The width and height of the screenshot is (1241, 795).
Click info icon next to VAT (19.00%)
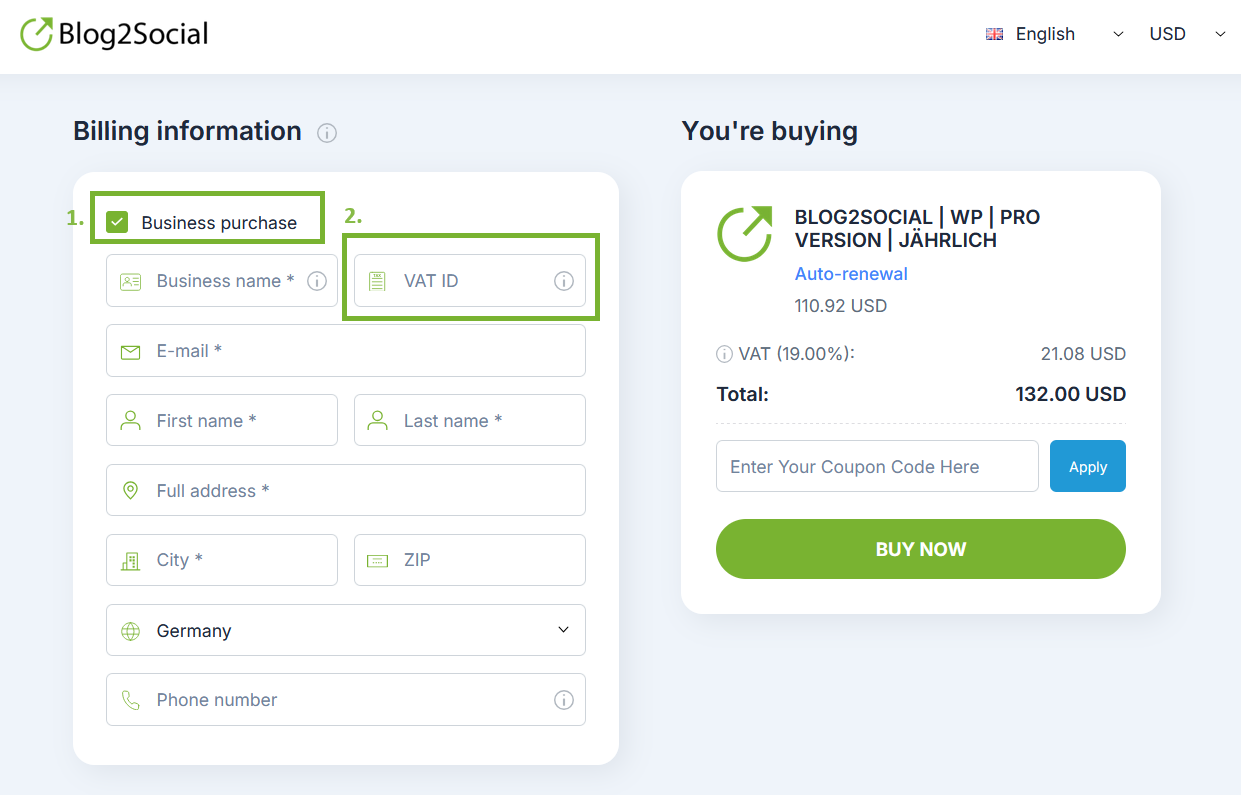click(725, 354)
